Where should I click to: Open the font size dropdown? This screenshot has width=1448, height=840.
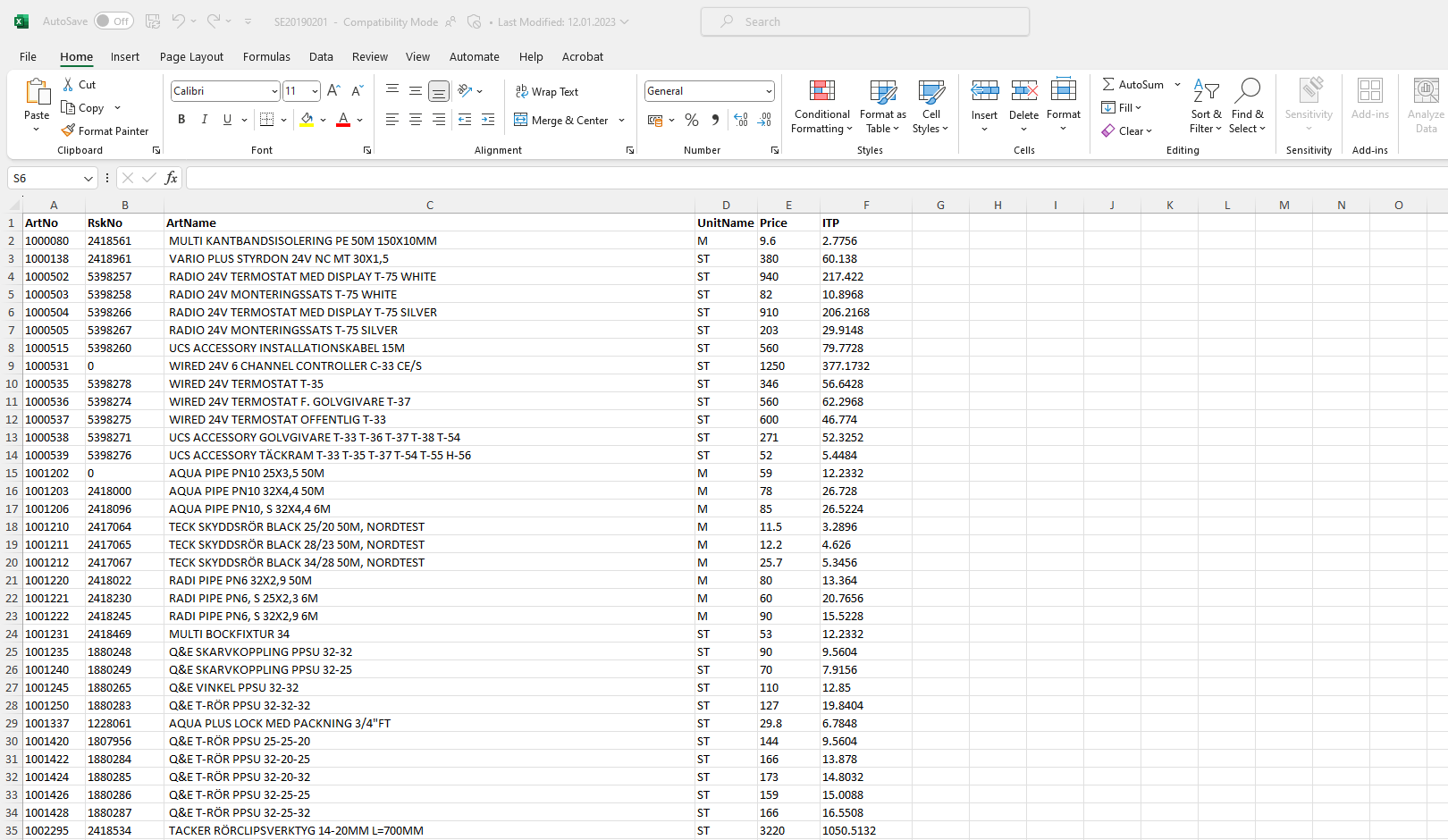point(315,91)
